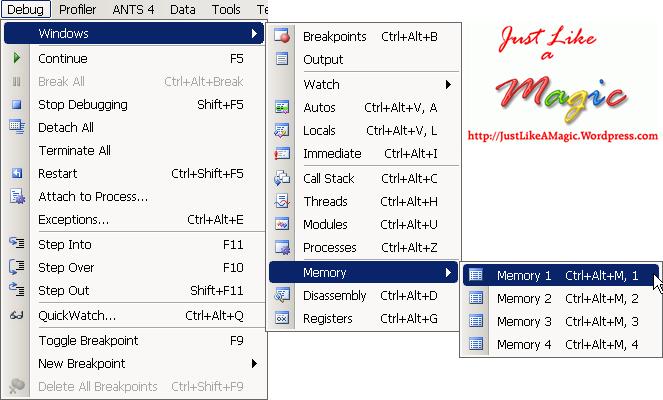Open the Data menu
This screenshot has width=663, height=400.
(x=183, y=9)
